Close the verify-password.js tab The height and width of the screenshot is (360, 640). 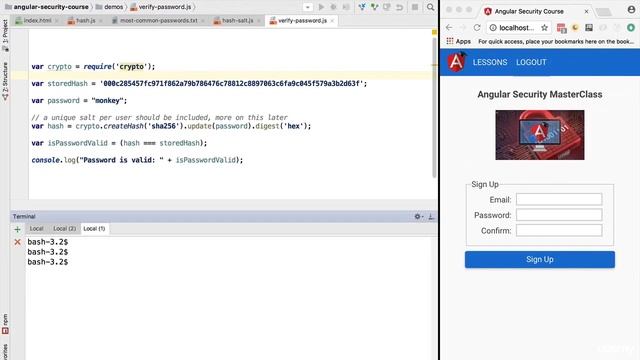[x=332, y=21]
